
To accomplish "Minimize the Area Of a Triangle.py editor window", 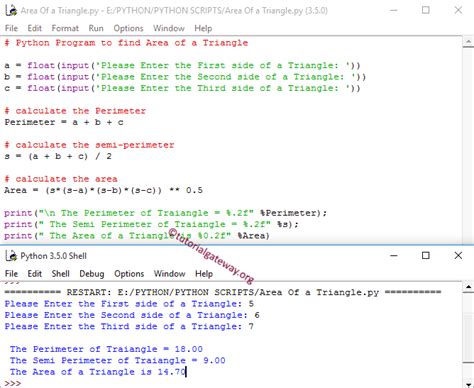I will coord(394,10).
